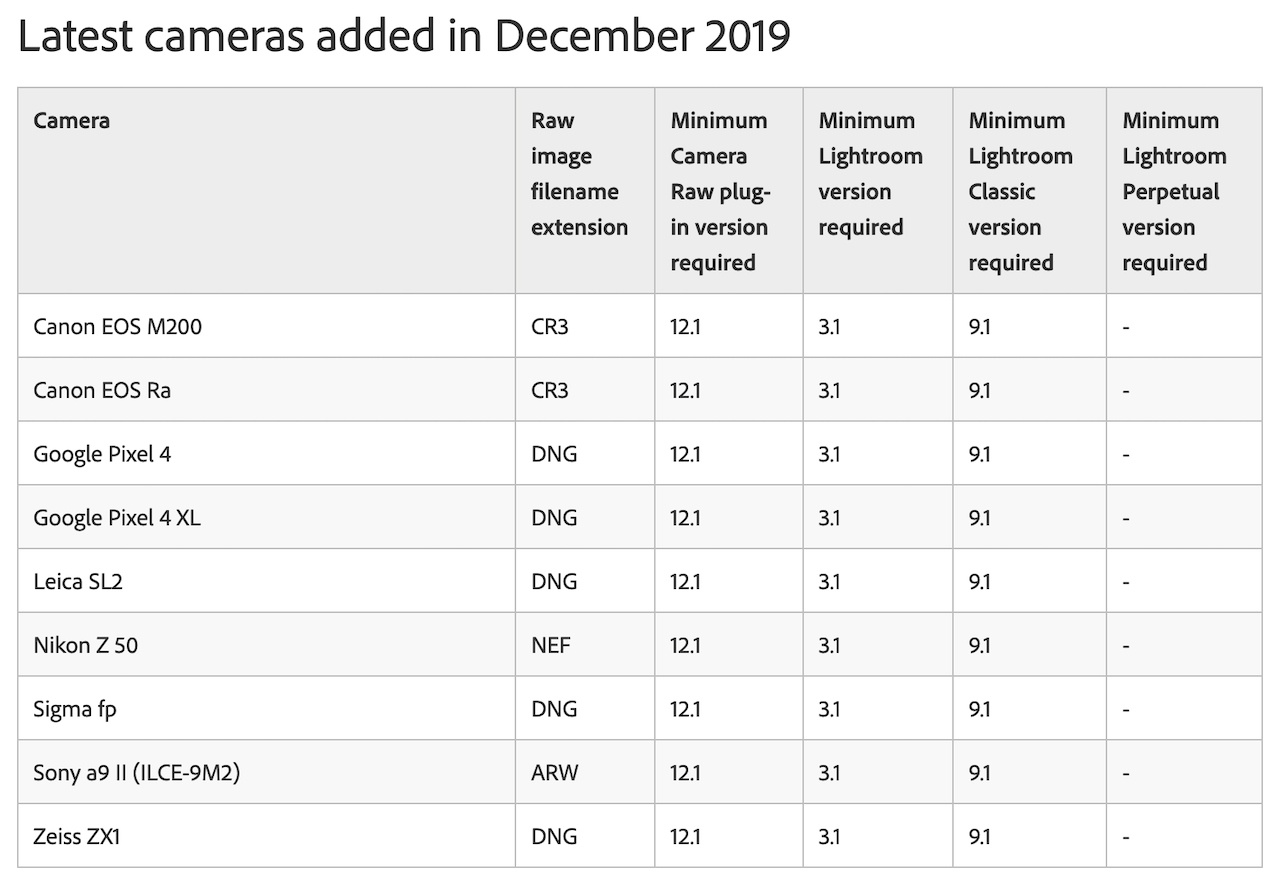The height and width of the screenshot is (885, 1280).
Task: Click the Raw image filename extension header
Action: click(x=579, y=174)
